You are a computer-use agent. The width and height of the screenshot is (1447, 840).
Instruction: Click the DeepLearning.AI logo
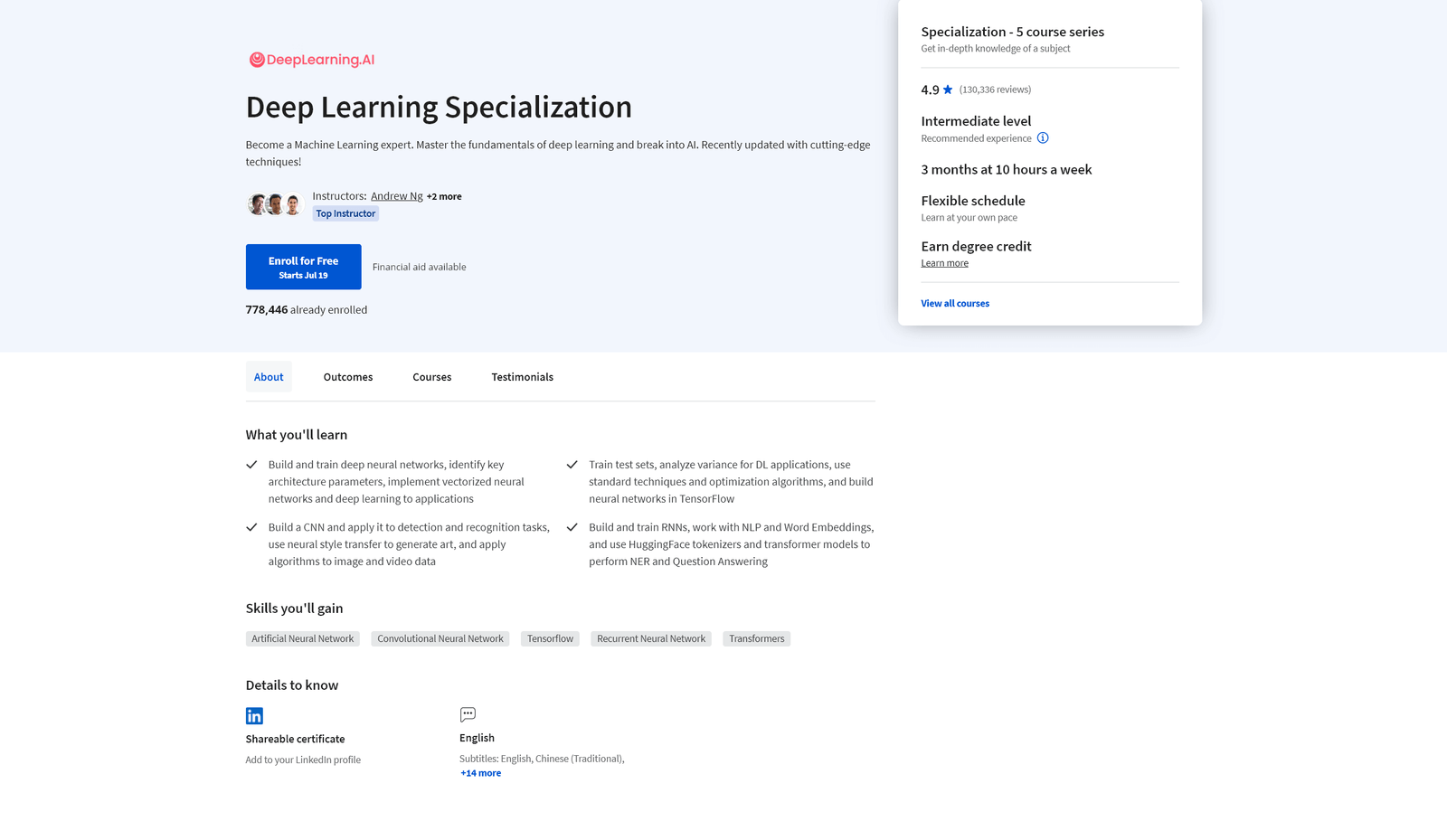(312, 60)
